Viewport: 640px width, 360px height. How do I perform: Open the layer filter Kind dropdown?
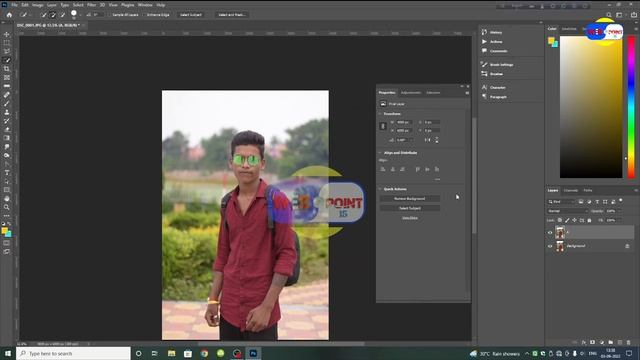561,202
